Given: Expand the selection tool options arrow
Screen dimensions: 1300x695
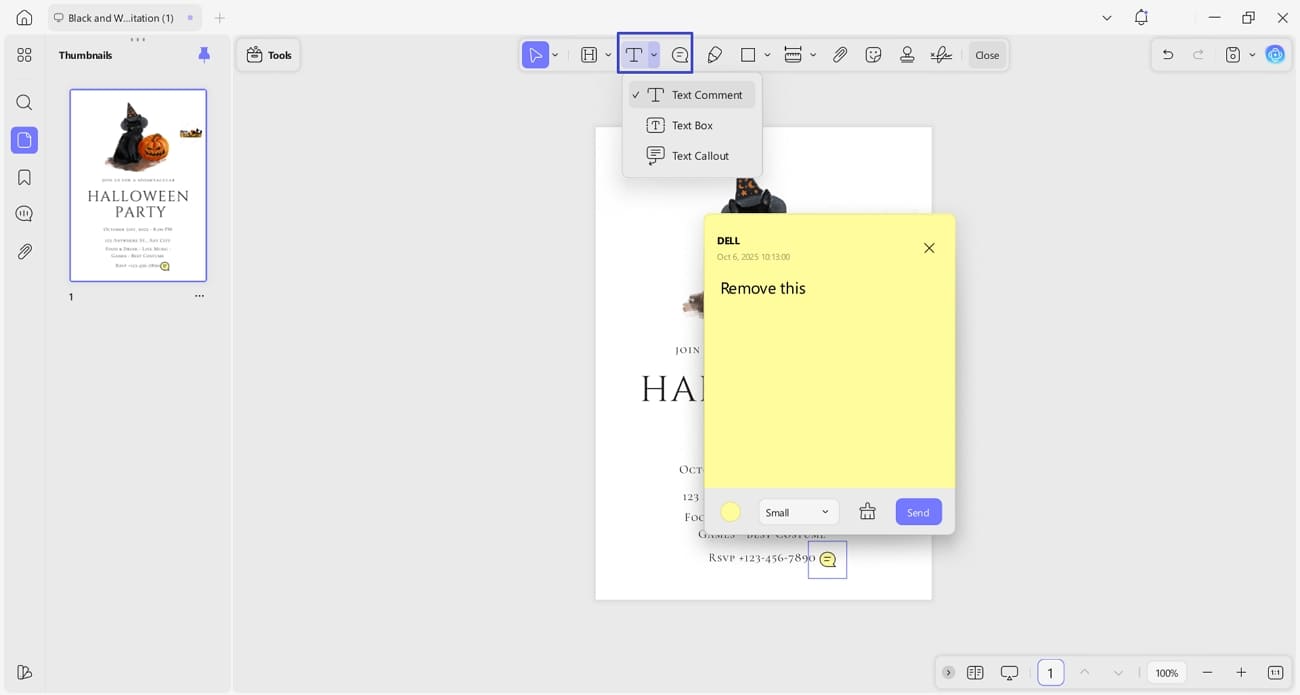Looking at the screenshot, I should [555, 54].
